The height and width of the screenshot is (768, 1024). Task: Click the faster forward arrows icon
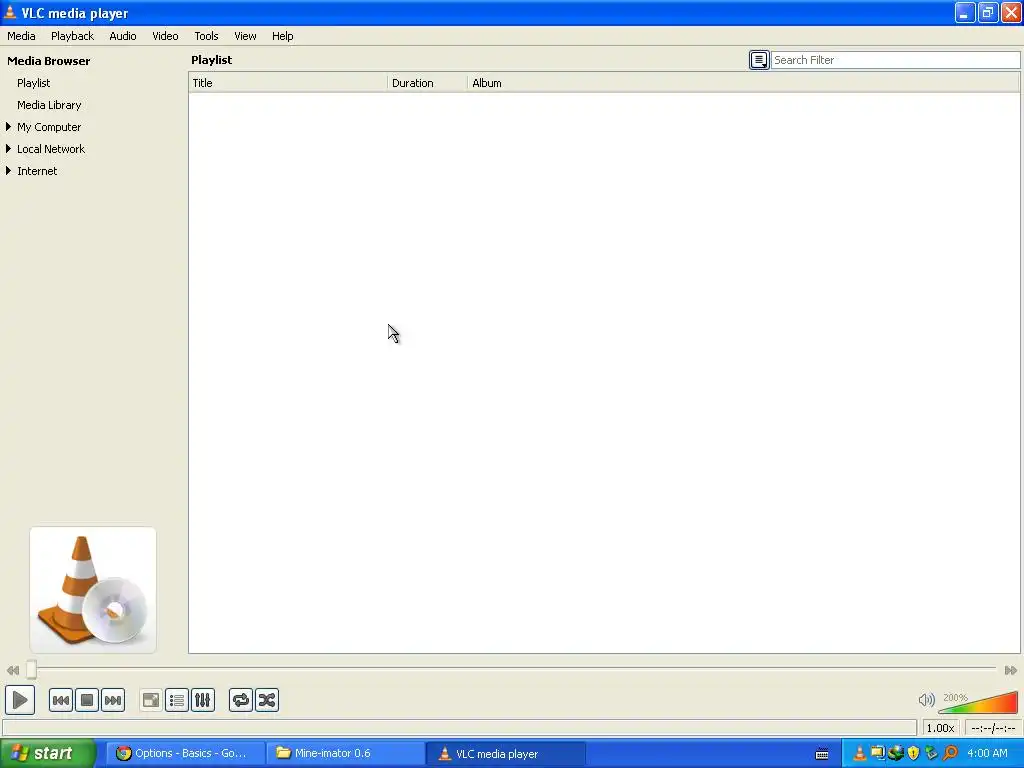coord(1010,670)
